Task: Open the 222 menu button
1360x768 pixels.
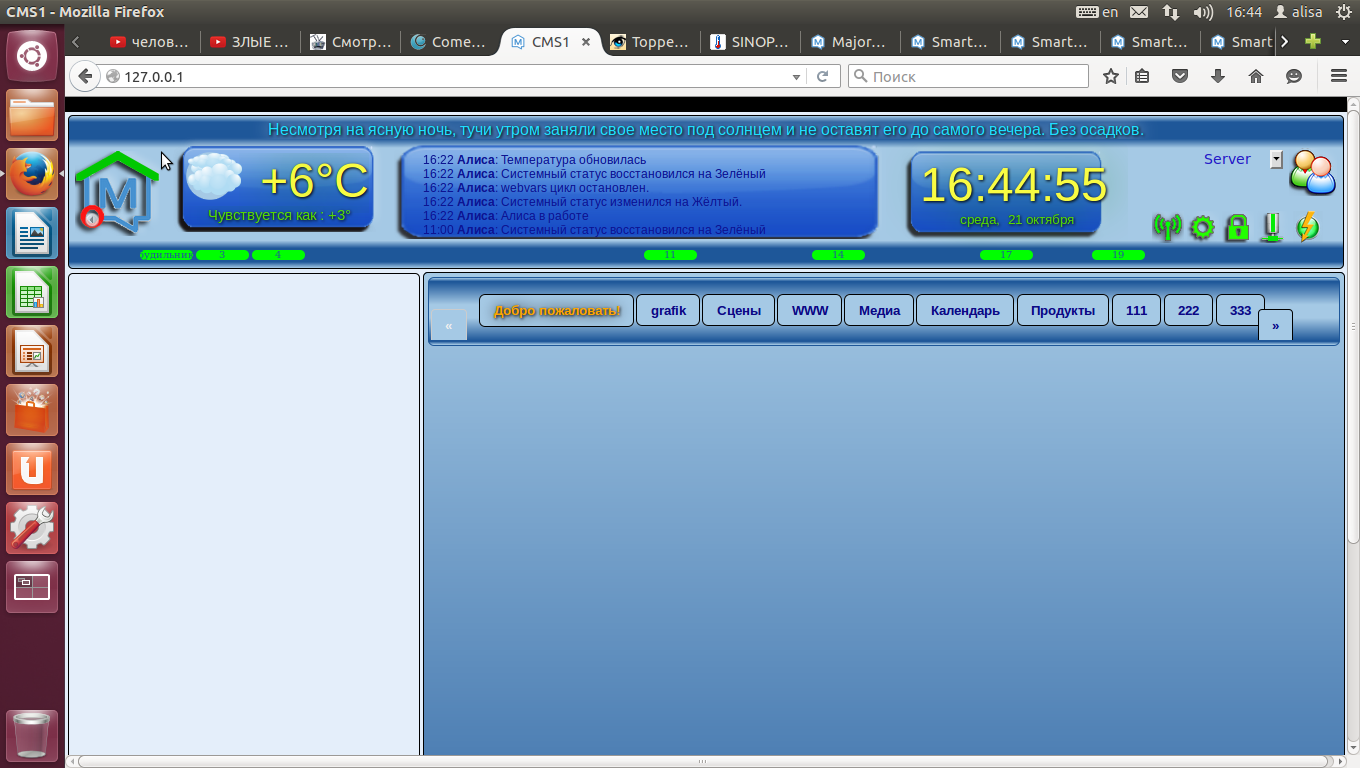Action: pyautogui.click(x=1188, y=310)
